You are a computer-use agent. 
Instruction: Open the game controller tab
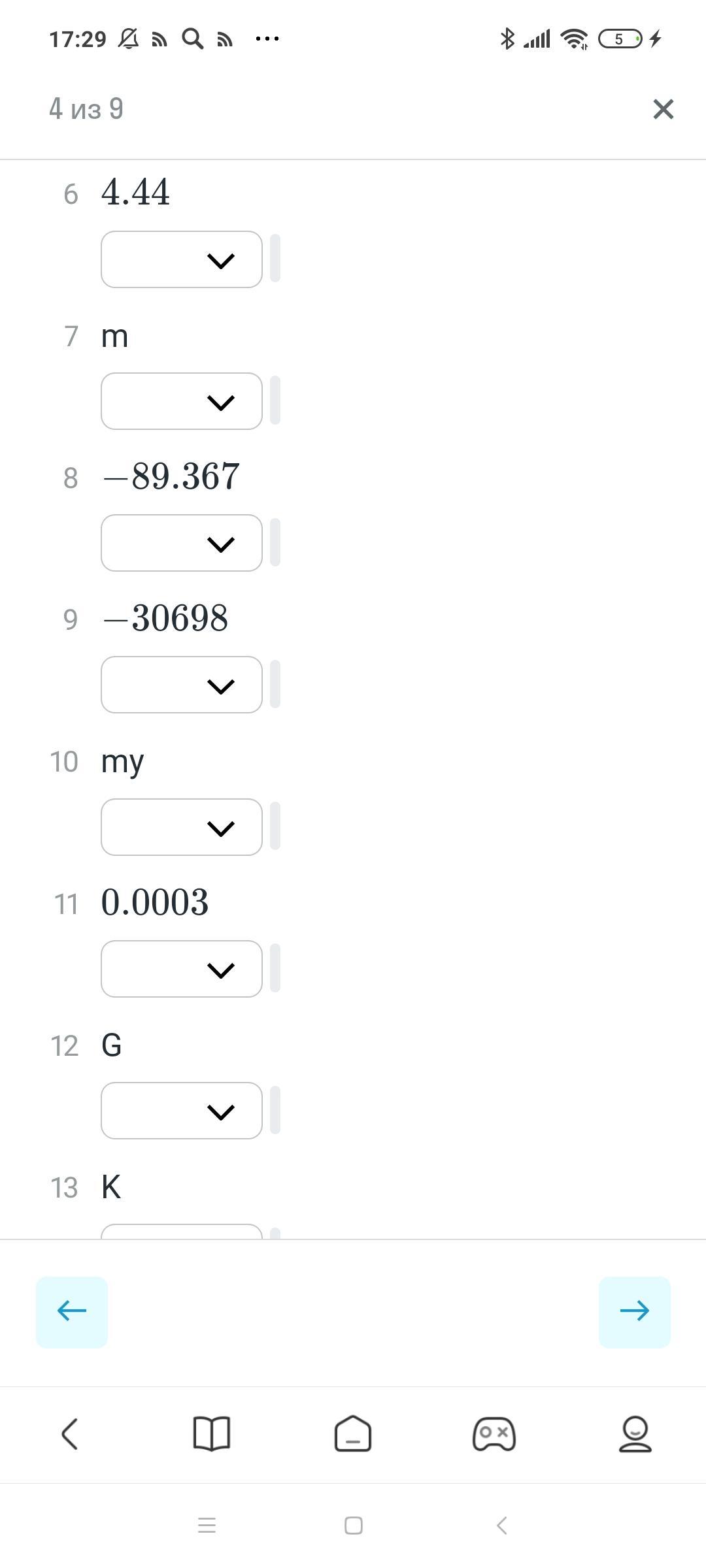tap(494, 1434)
